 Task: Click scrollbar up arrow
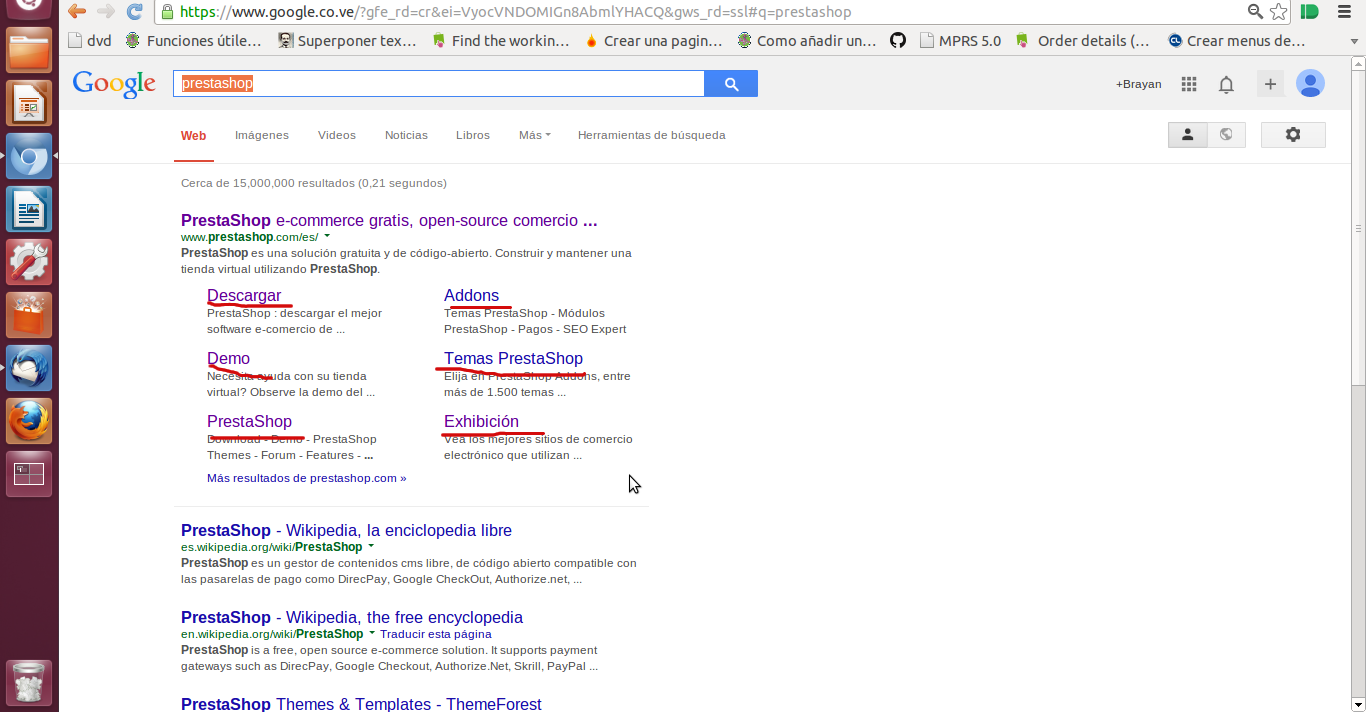point(1358,63)
